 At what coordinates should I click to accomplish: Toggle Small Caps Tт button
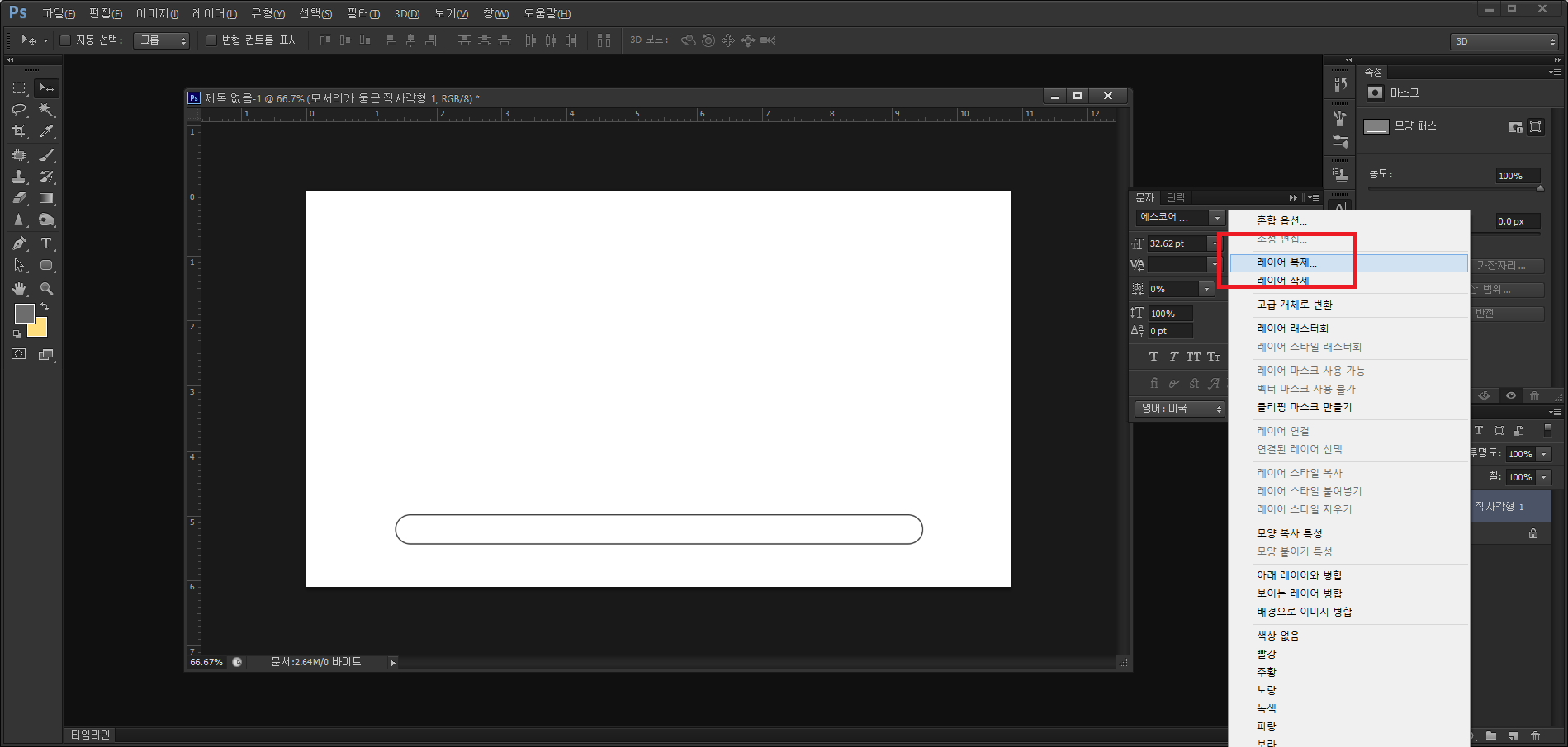click(x=1213, y=357)
